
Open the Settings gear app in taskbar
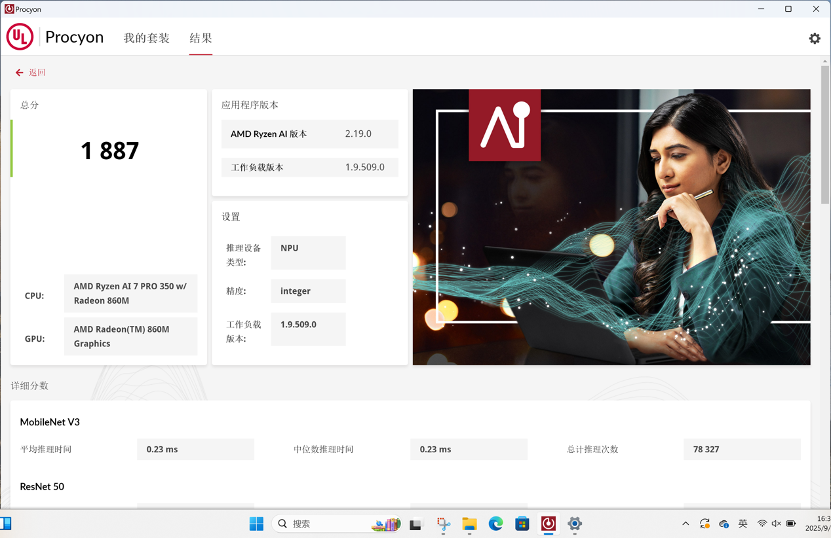574,523
